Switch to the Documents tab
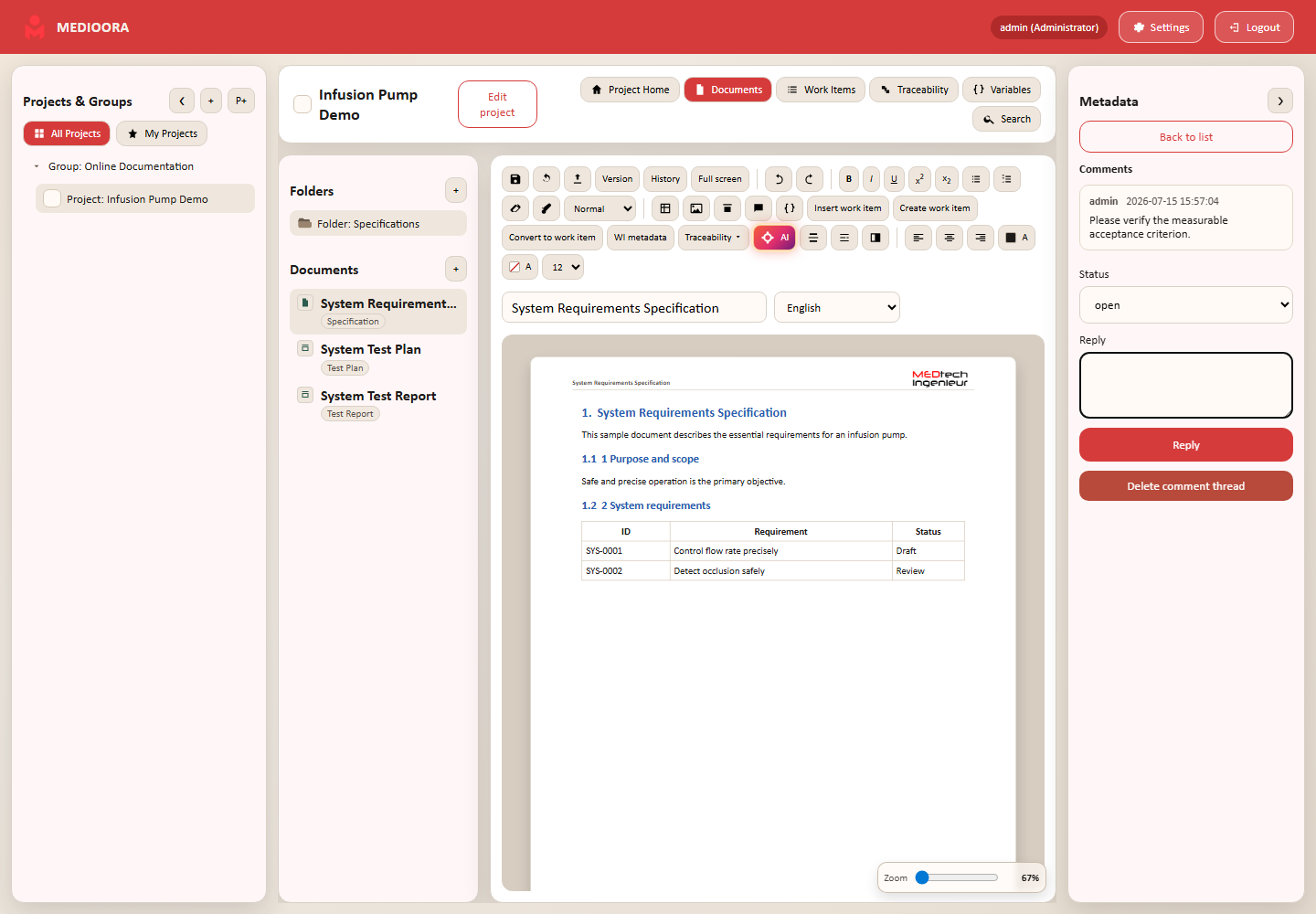 (x=727, y=90)
